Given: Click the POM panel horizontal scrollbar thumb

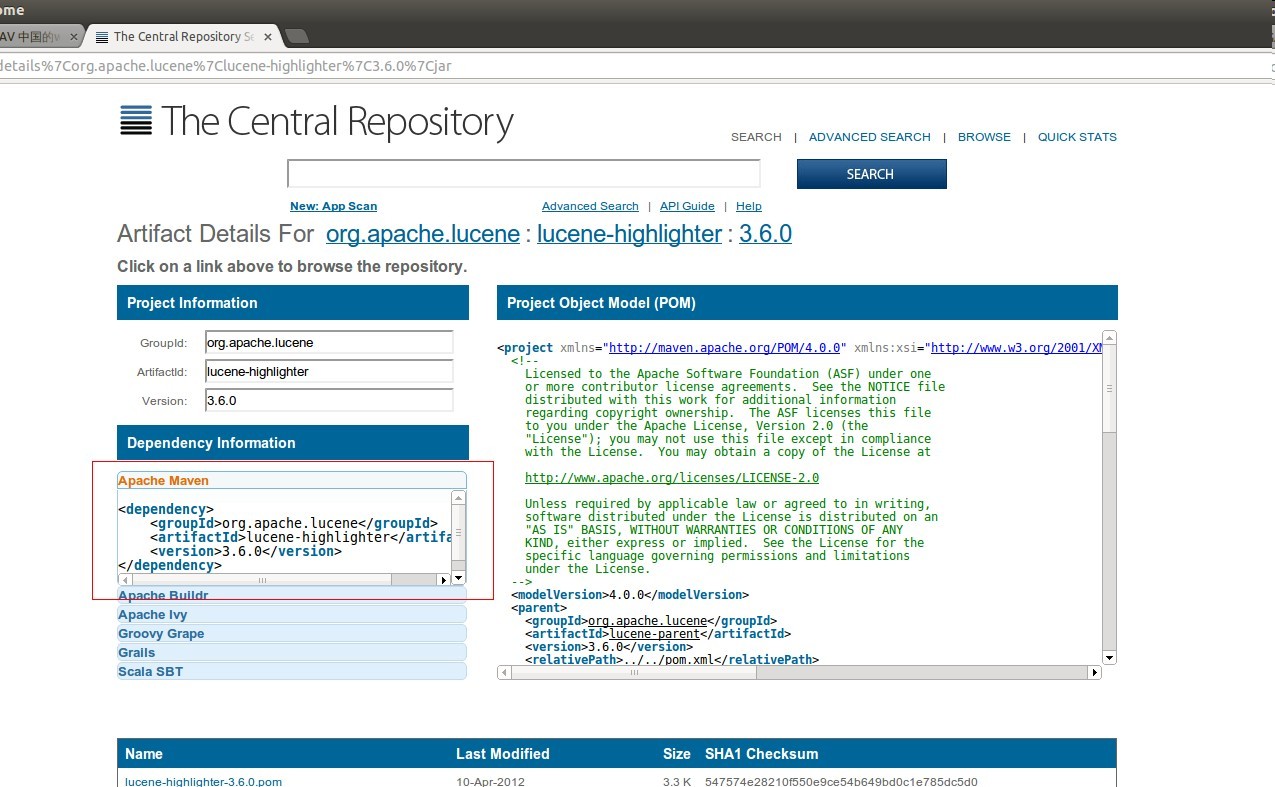Looking at the screenshot, I should [635, 673].
